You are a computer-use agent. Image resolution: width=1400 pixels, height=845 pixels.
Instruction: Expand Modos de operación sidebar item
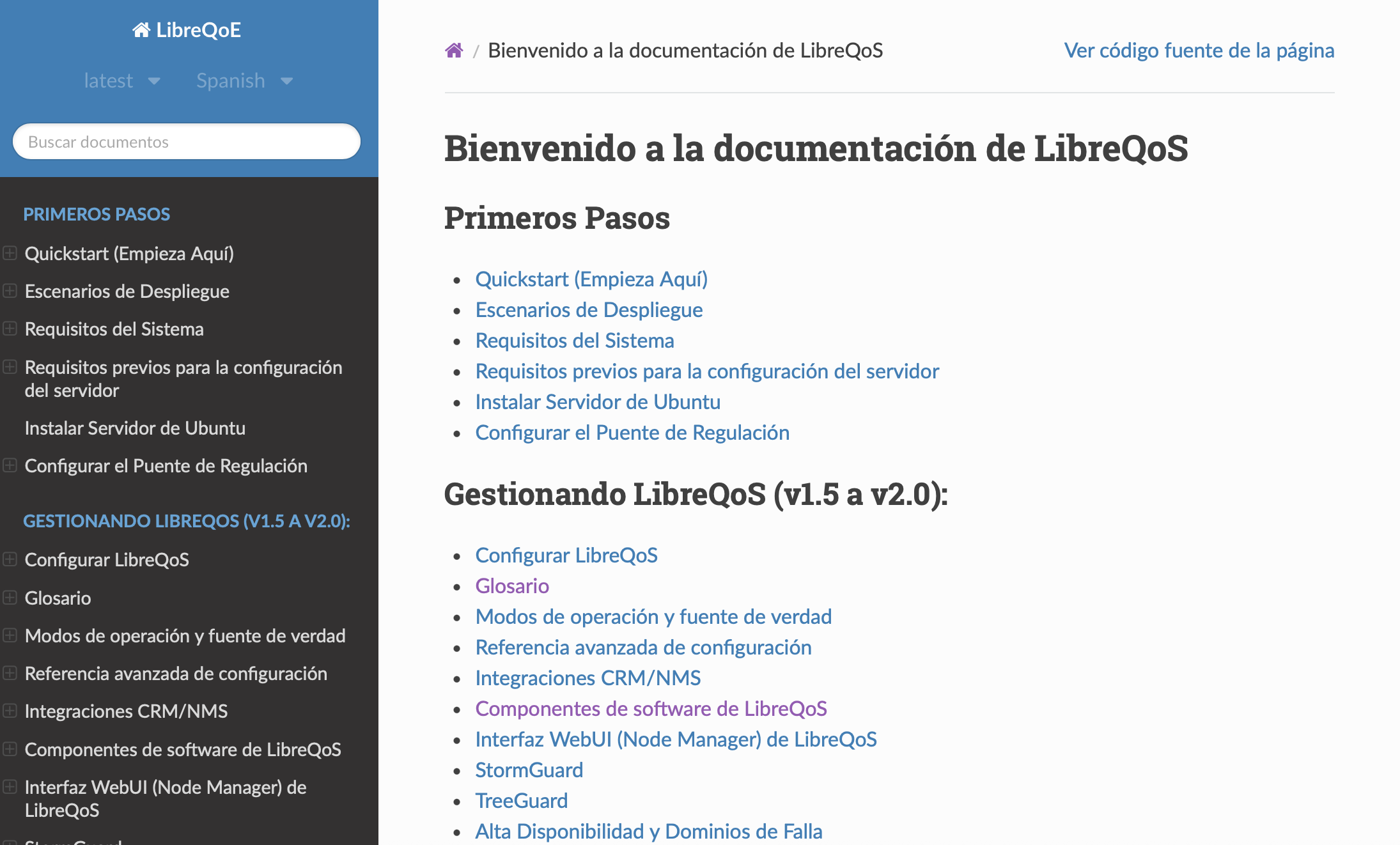(10, 635)
